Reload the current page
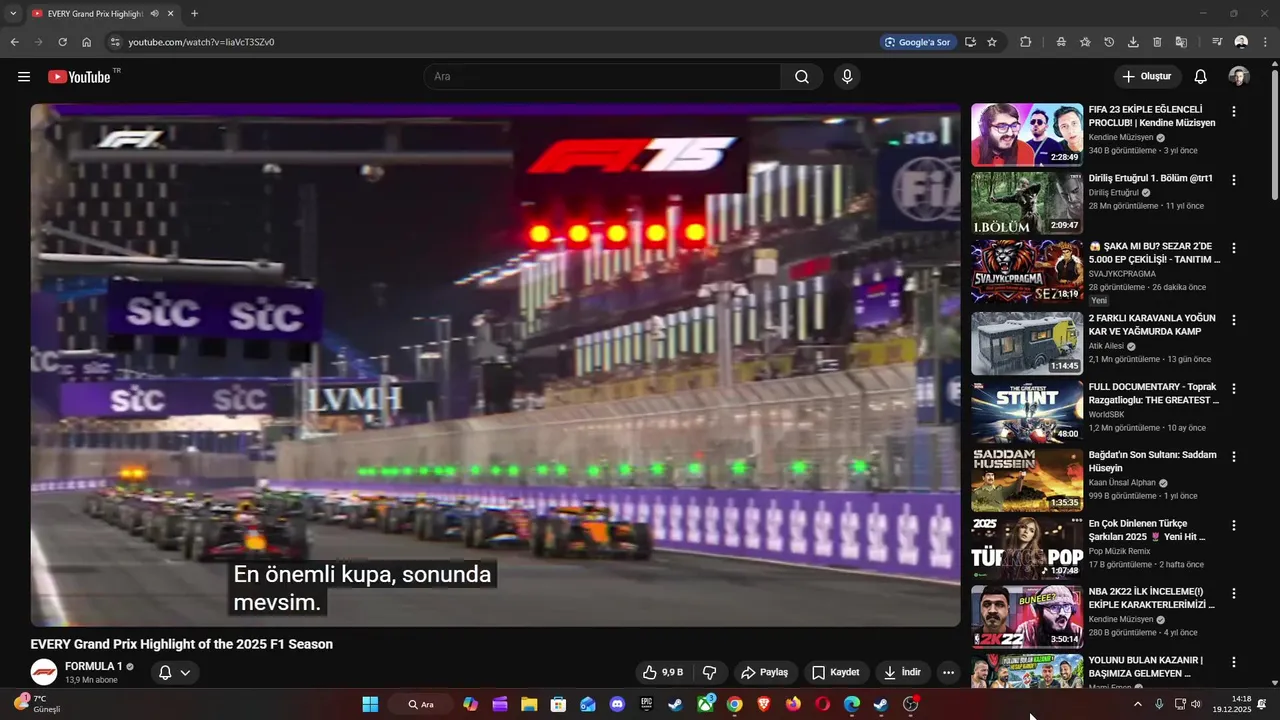This screenshot has height=720, width=1280. [62, 42]
